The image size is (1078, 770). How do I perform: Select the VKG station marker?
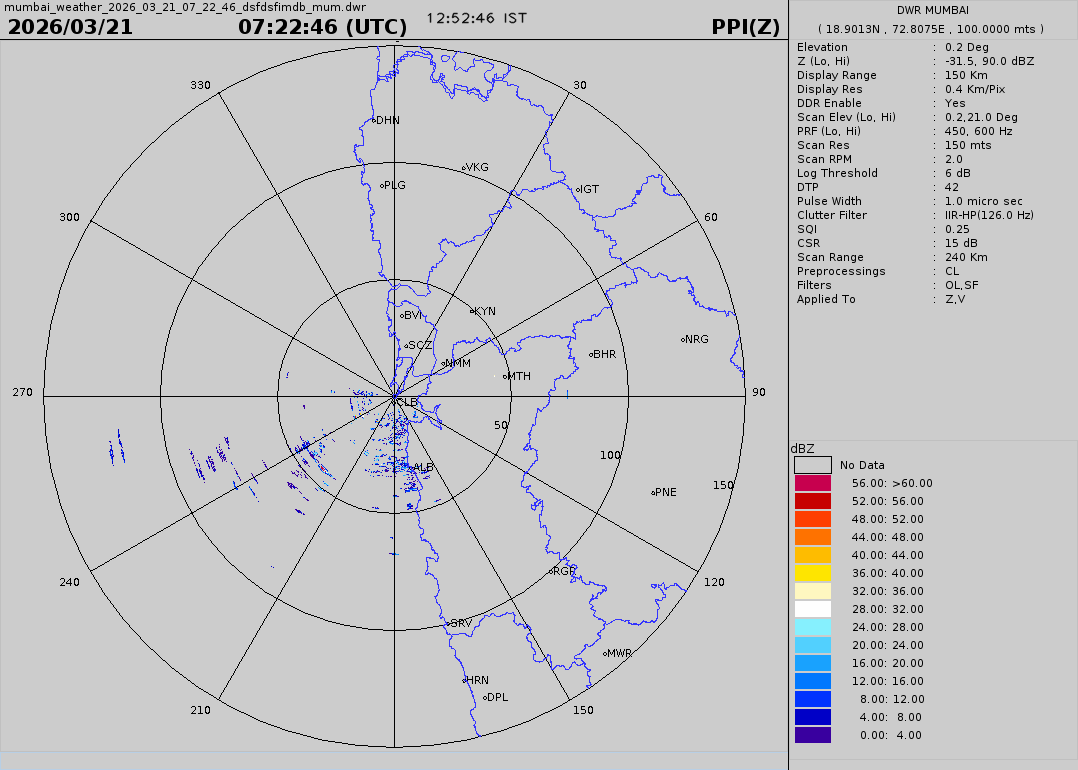pyautogui.click(x=464, y=168)
